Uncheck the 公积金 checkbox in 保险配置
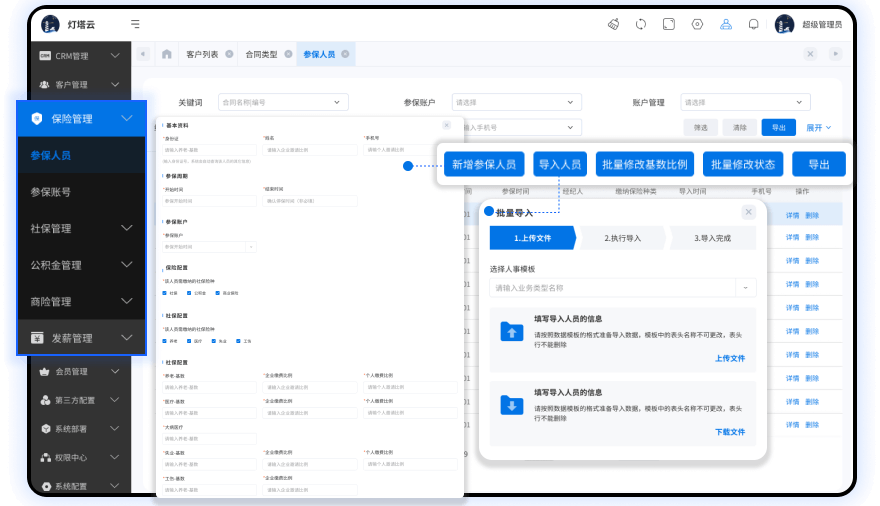Image resolution: width=880 pixels, height=506 pixels. (190, 293)
